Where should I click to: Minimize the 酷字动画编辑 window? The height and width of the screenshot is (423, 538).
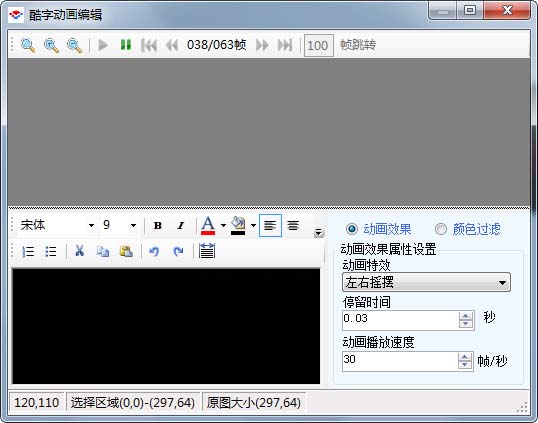(443, 11)
